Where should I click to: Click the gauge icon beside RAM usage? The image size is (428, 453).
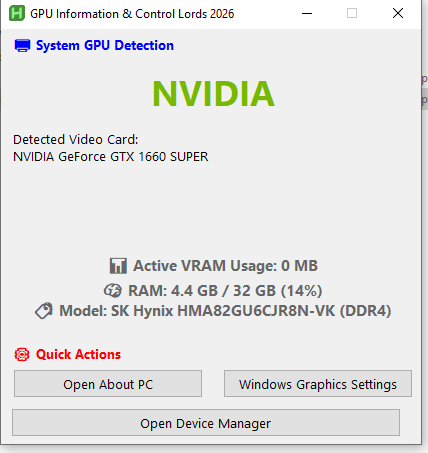pyautogui.click(x=113, y=291)
